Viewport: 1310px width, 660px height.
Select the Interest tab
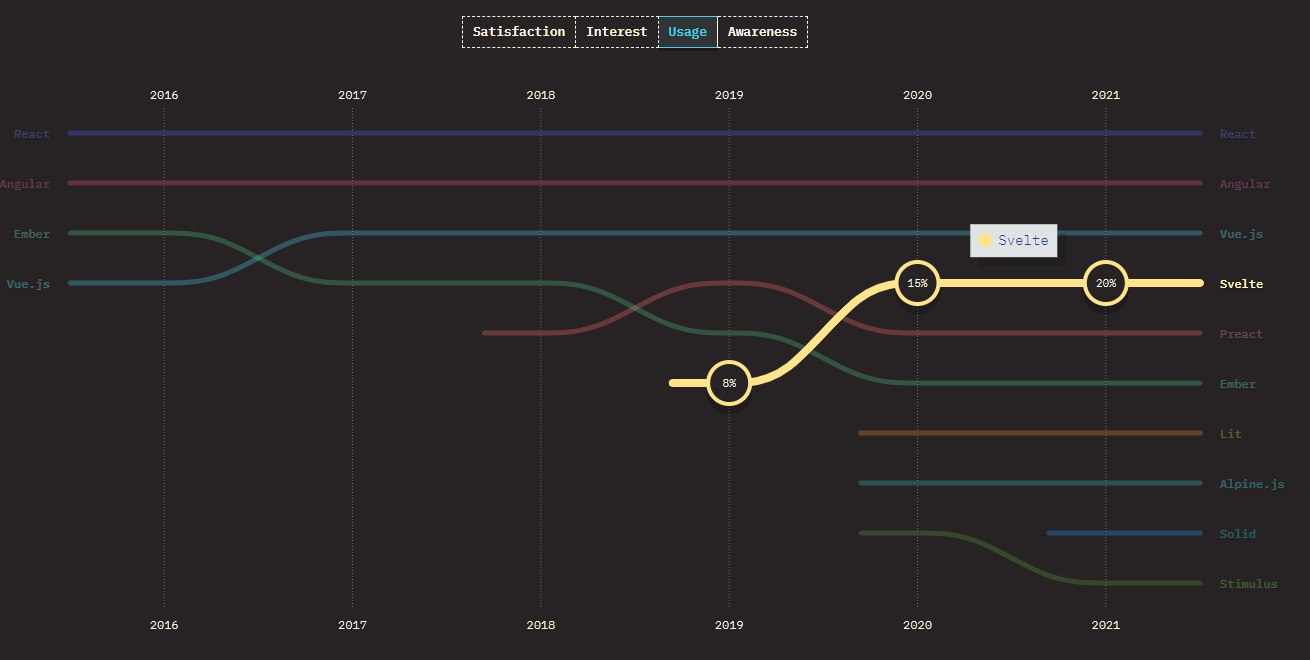[616, 32]
